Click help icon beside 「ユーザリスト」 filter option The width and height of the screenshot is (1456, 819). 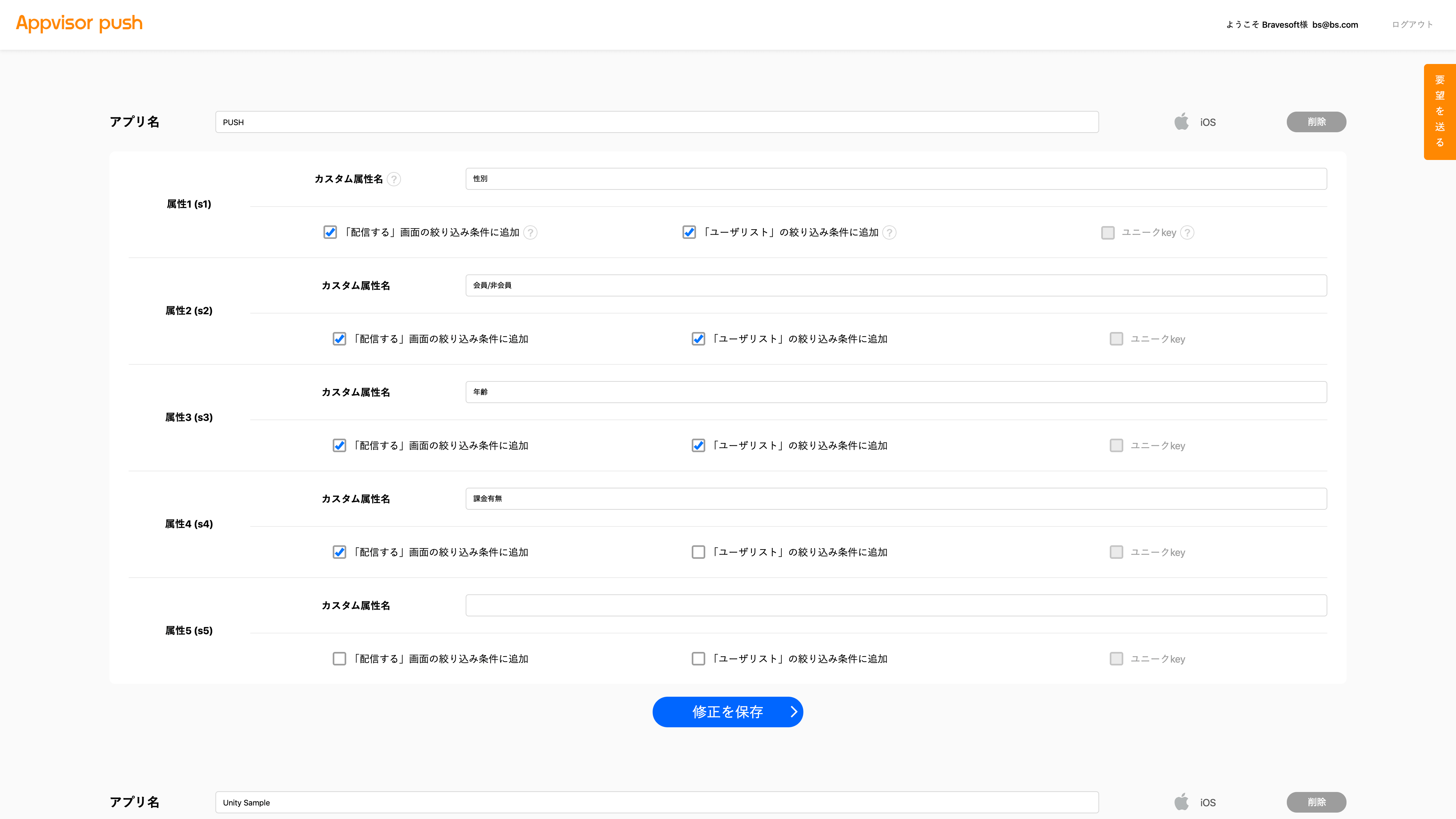tap(889, 232)
